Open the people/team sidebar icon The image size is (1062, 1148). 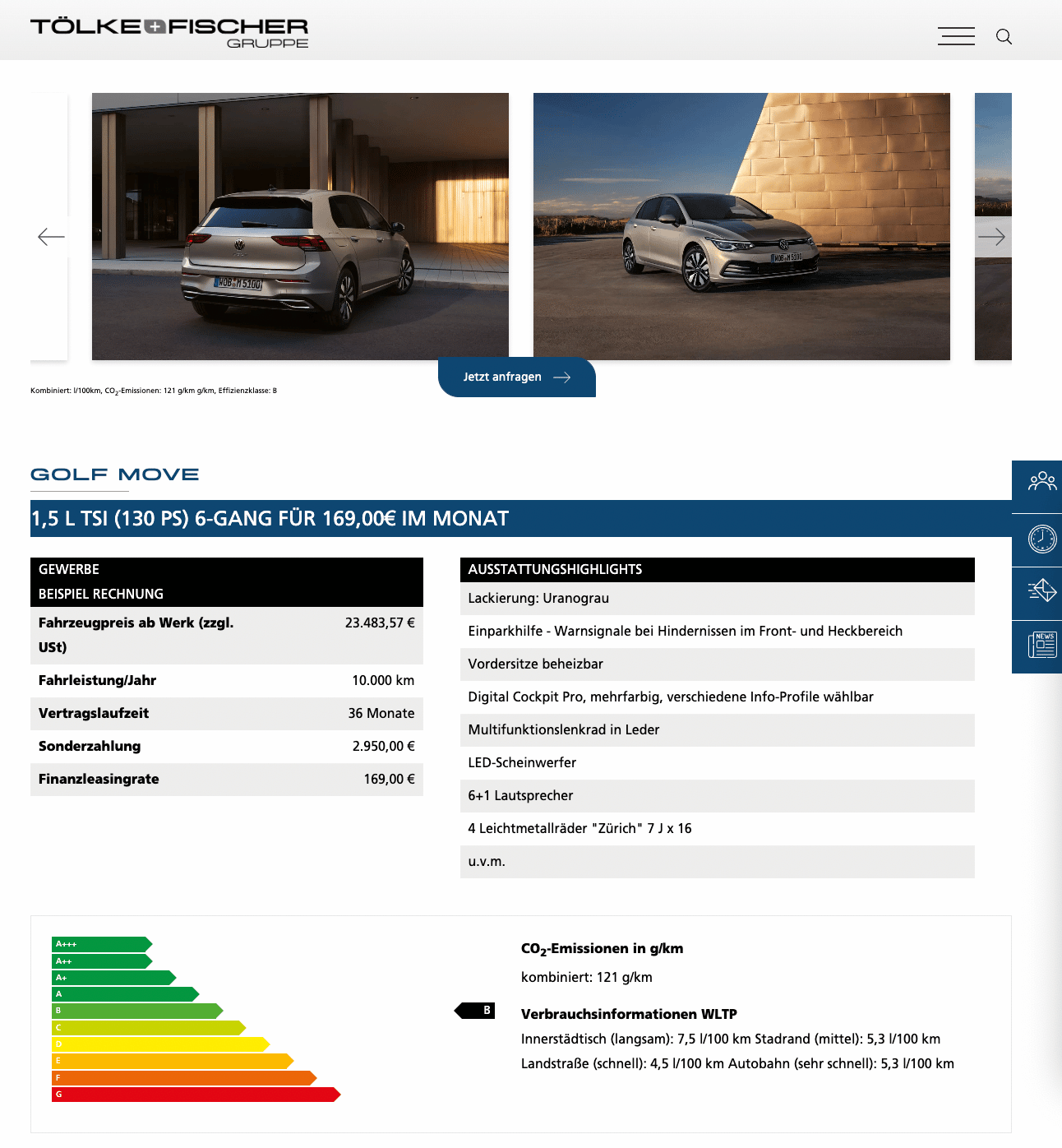click(1041, 481)
